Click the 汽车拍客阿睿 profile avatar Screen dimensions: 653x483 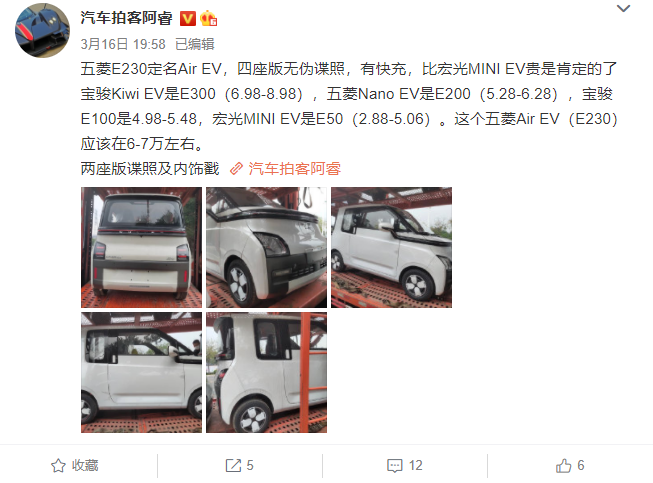click(x=42, y=30)
